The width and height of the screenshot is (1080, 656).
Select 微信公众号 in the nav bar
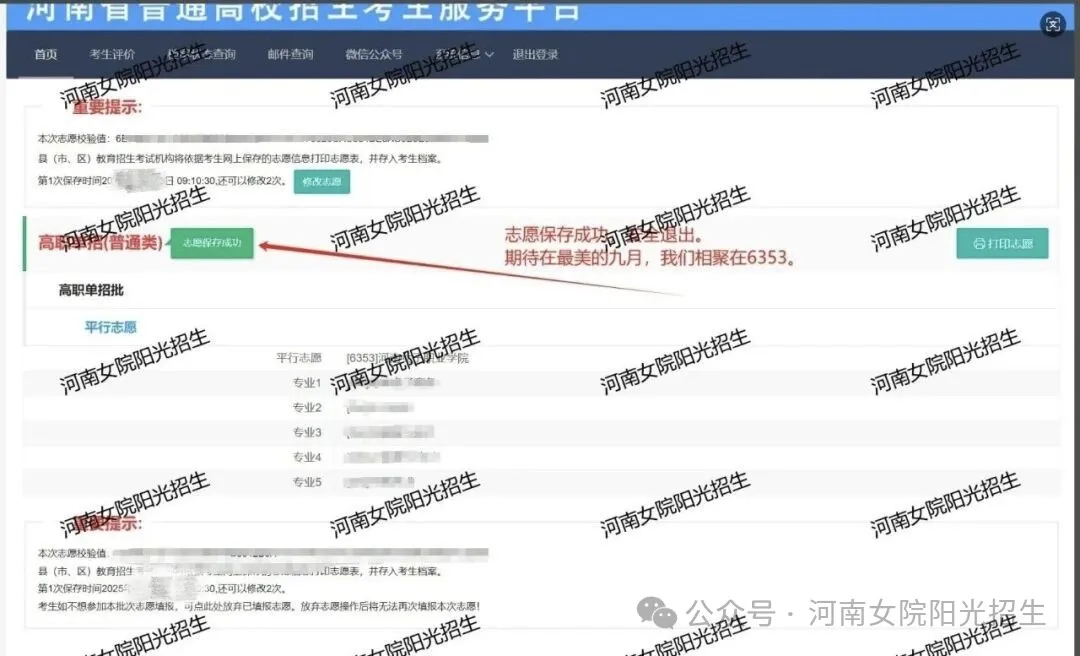(x=373, y=55)
